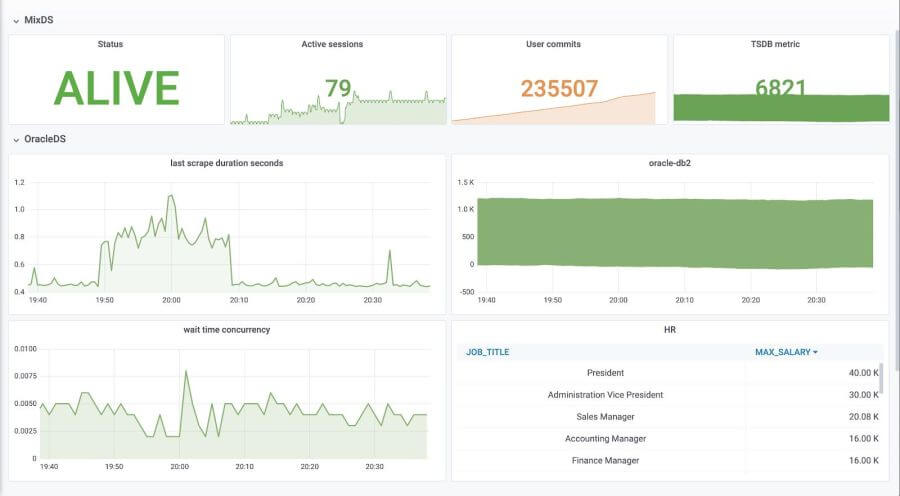The image size is (900, 496).
Task: Collapse the MixDS row chevron
Action: coord(16,21)
